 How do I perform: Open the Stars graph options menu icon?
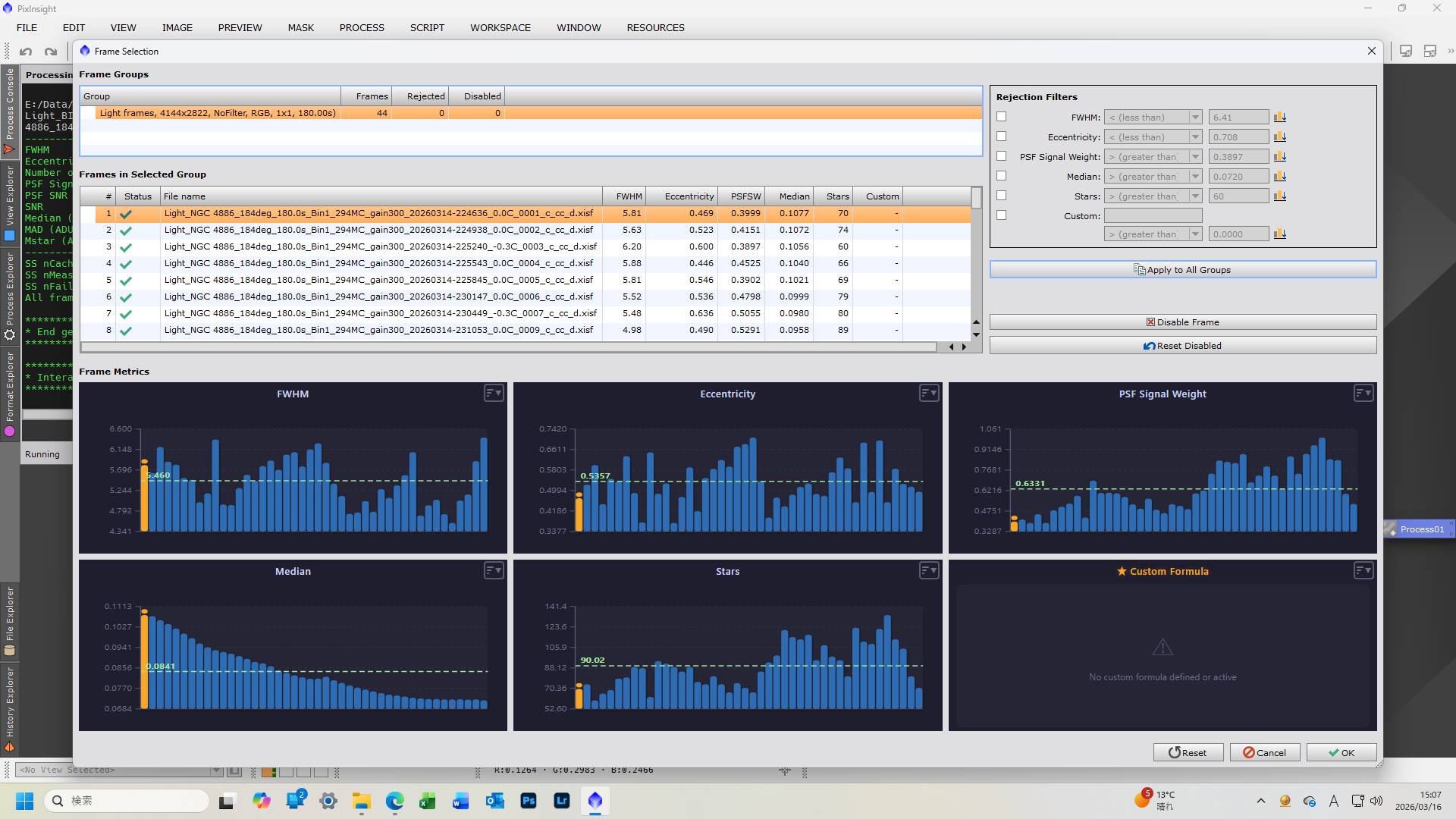(x=929, y=570)
